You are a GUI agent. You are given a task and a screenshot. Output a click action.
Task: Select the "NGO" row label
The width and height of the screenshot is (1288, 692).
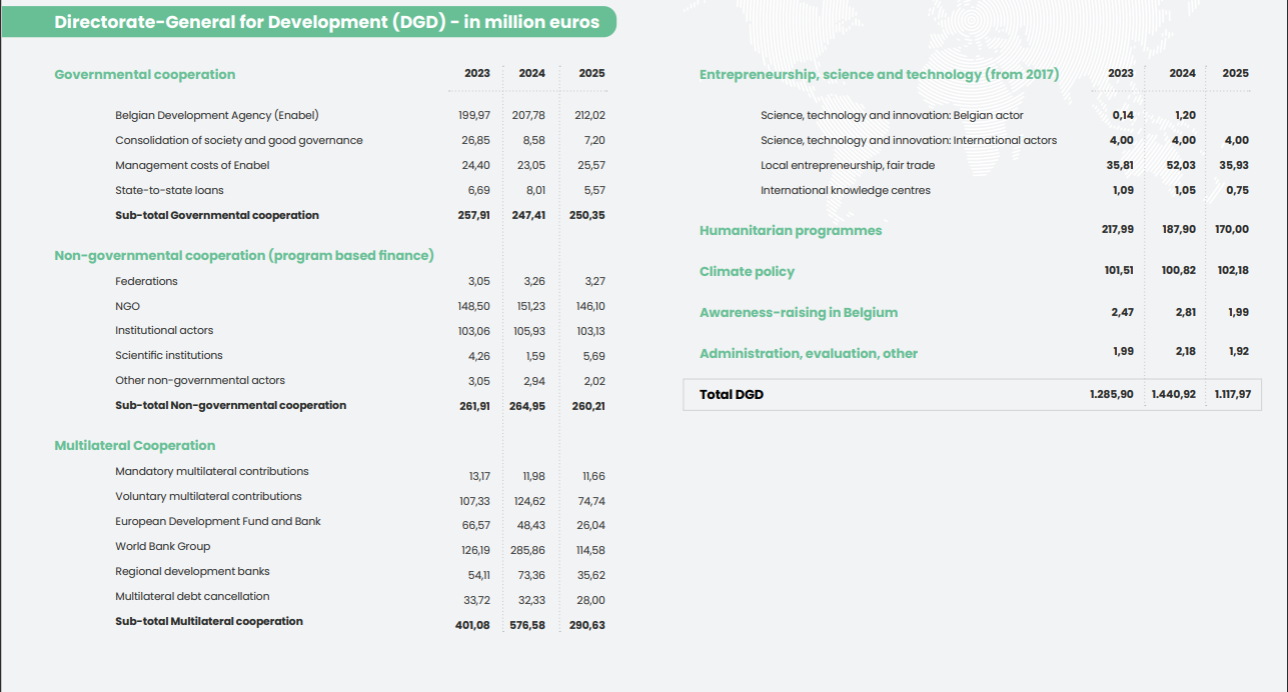[x=127, y=306]
